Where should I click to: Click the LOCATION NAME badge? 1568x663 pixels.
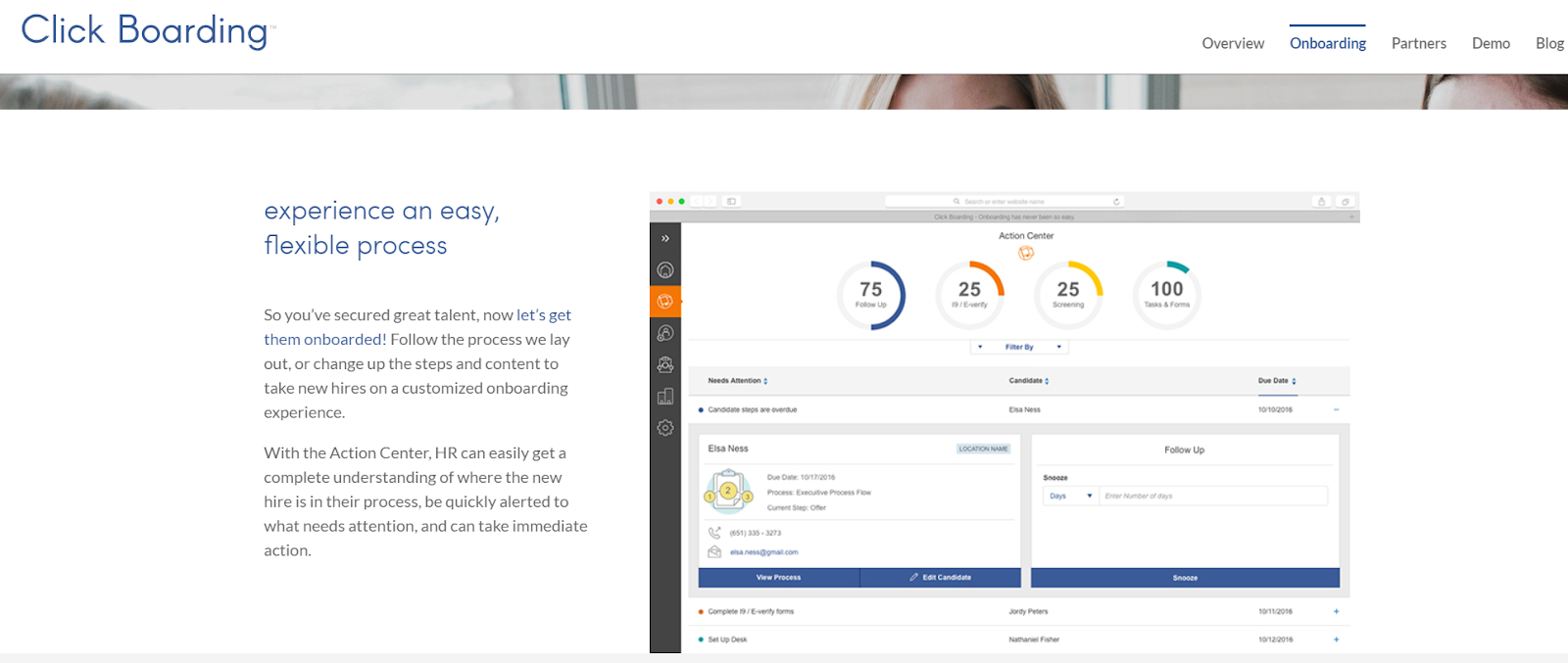983,449
